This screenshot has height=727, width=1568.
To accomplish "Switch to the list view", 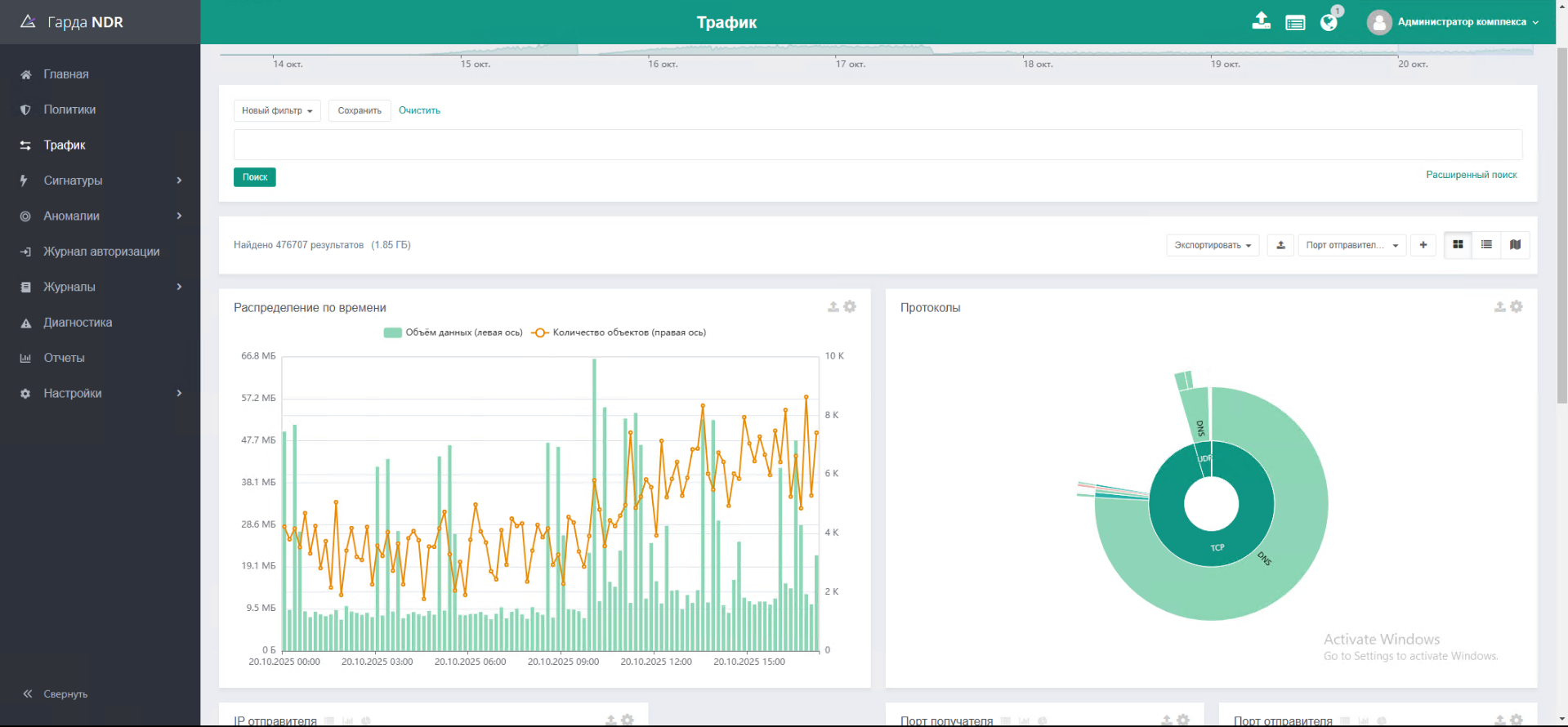I will (1486, 245).
